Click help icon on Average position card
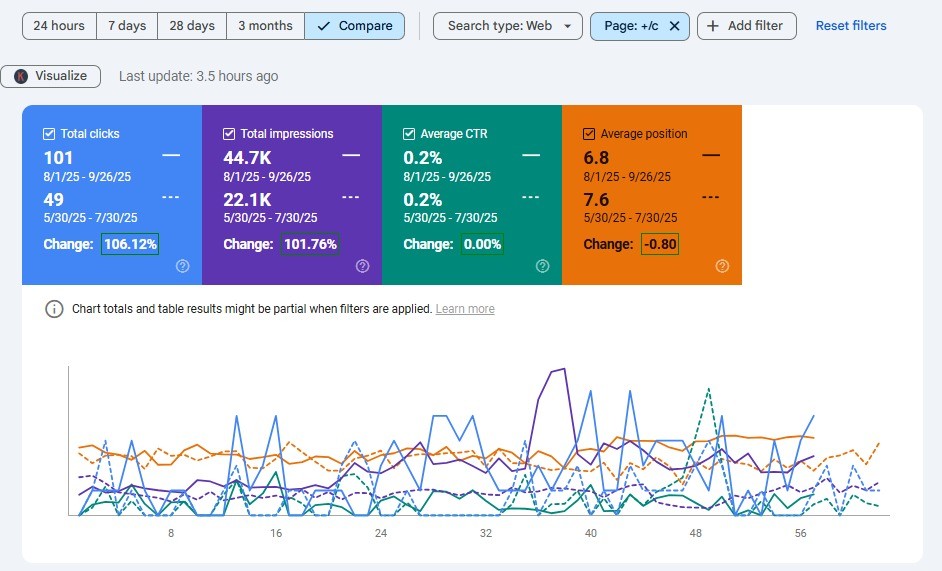The width and height of the screenshot is (942, 571). pos(722,266)
